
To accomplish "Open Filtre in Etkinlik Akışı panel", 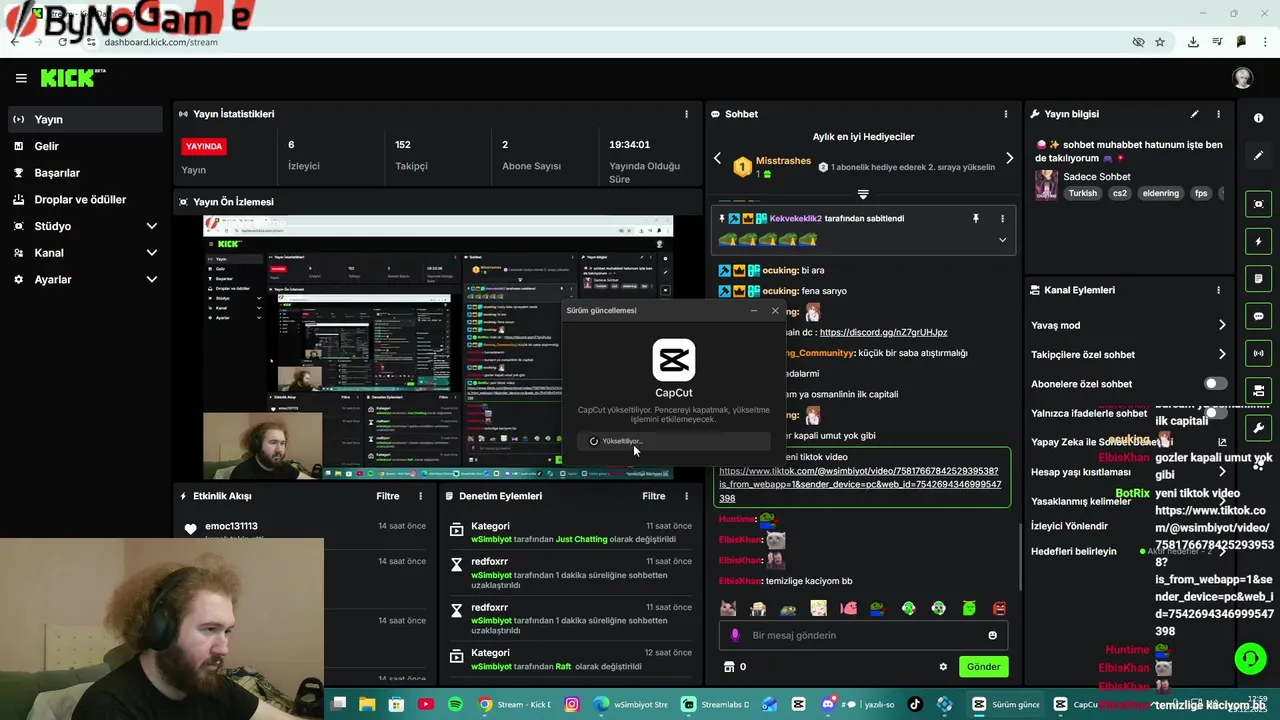I will click(388, 496).
